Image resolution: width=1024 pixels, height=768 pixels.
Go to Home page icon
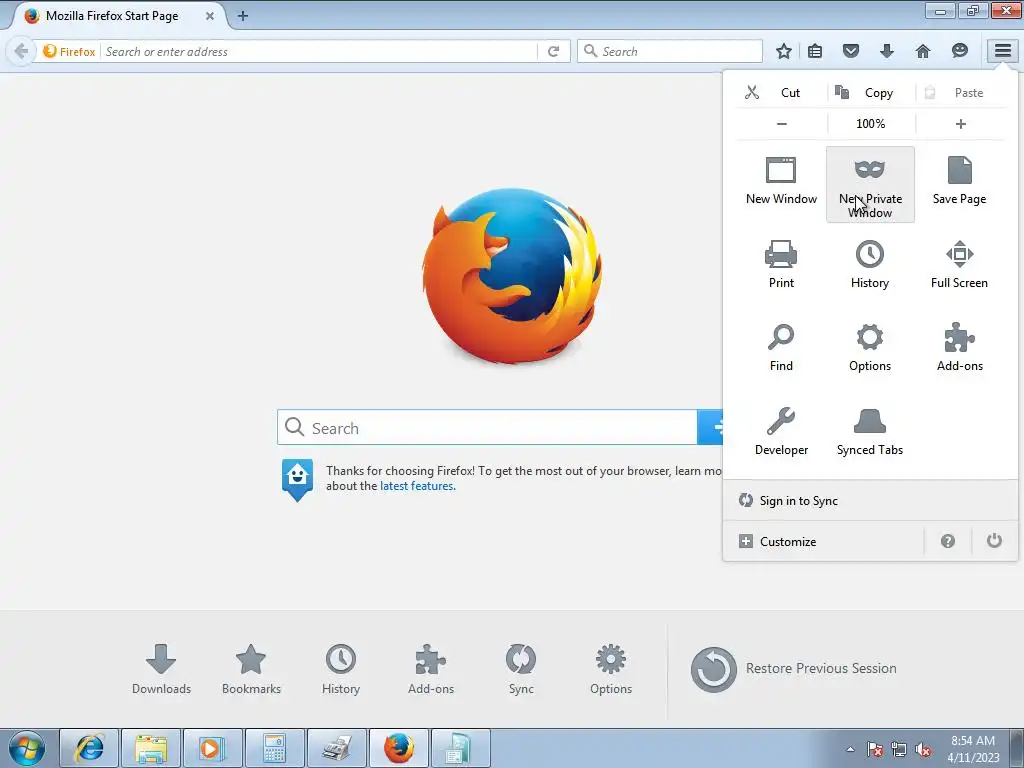pyautogui.click(x=922, y=51)
